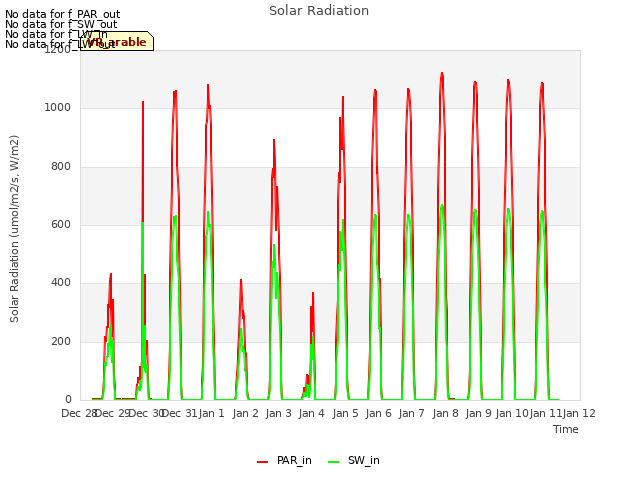Toggle the SW_in legend entry
Image resolution: width=640 pixels, height=480 pixels.
coord(354,460)
